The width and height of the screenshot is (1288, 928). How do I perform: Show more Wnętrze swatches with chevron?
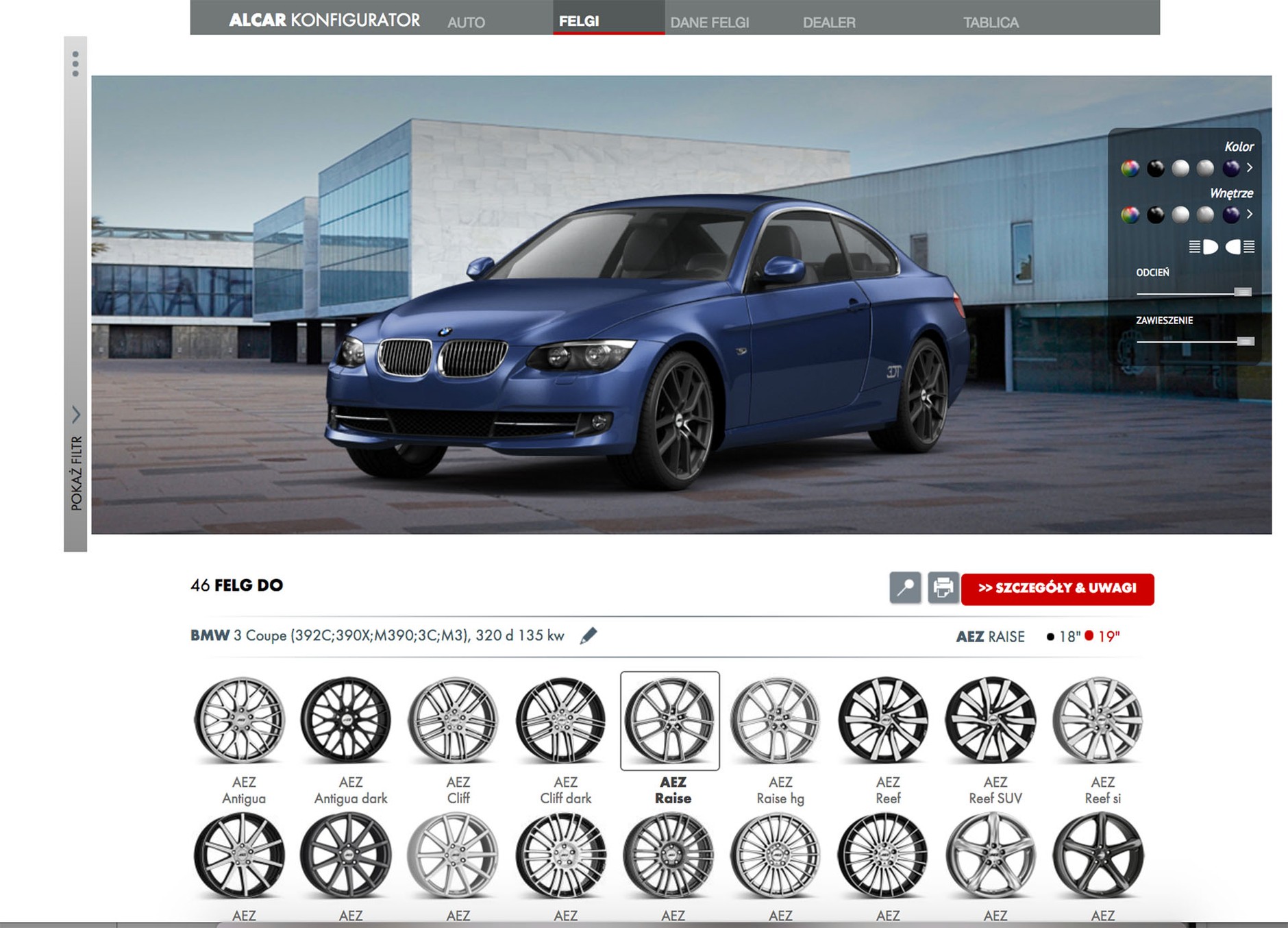point(1250,214)
